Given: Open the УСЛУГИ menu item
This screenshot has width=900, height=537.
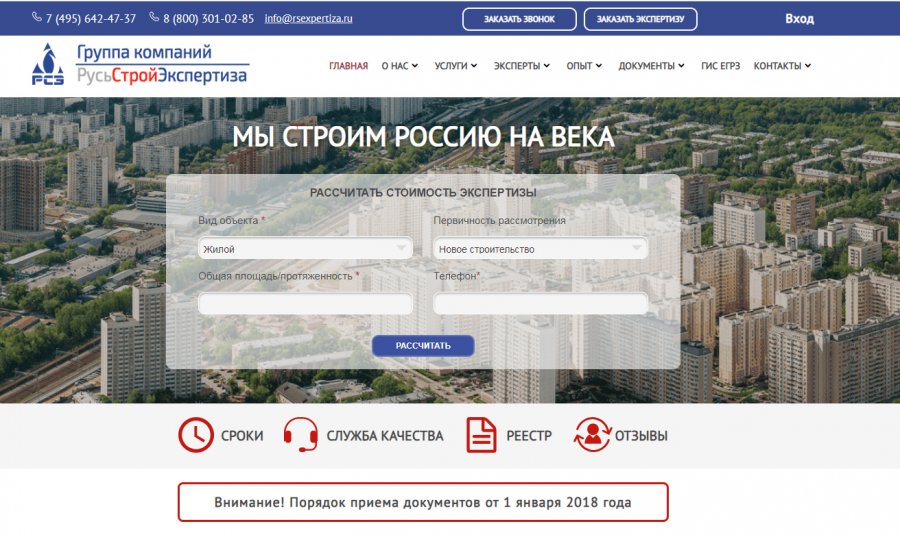Looking at the screenshot, I should click(451, 66).
